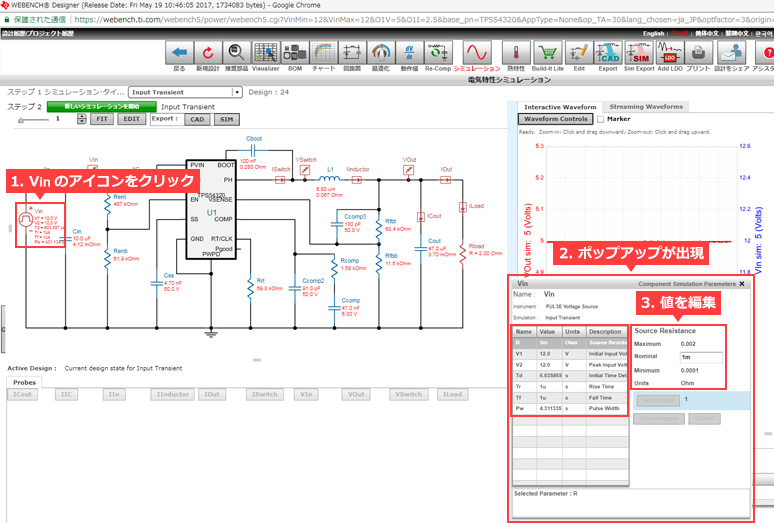This screenshot has width=774, height=523.
Task: Toggle the Marker checkbox
Action: pyautogui.click(x=600, y=119)
